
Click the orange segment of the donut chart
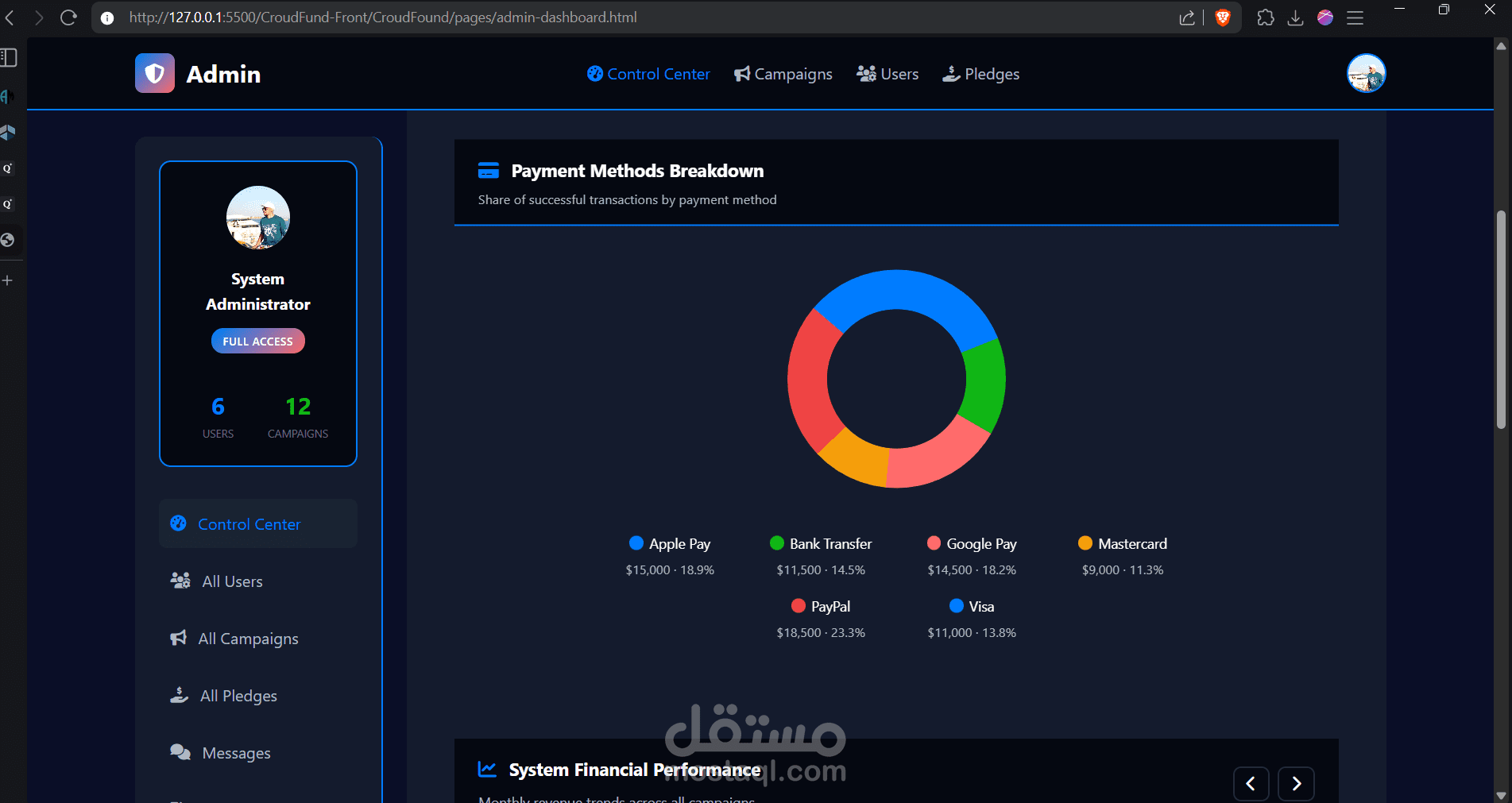tap(857, 458)
